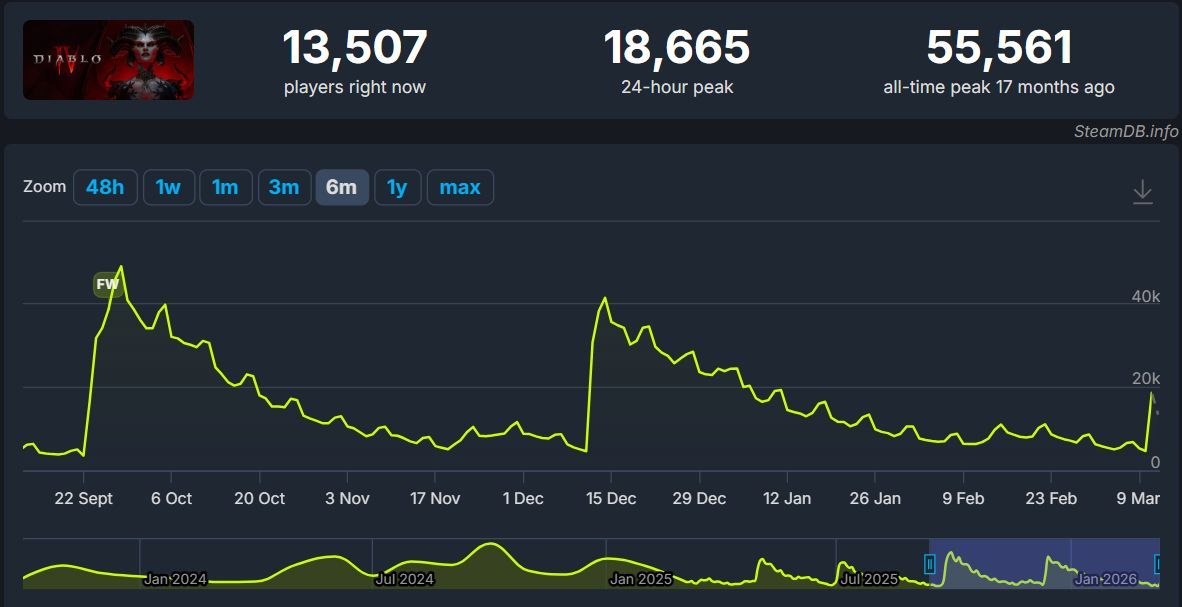Set zoom to 48h
This screenshot has height=607, width=1182.
(105, 187)
